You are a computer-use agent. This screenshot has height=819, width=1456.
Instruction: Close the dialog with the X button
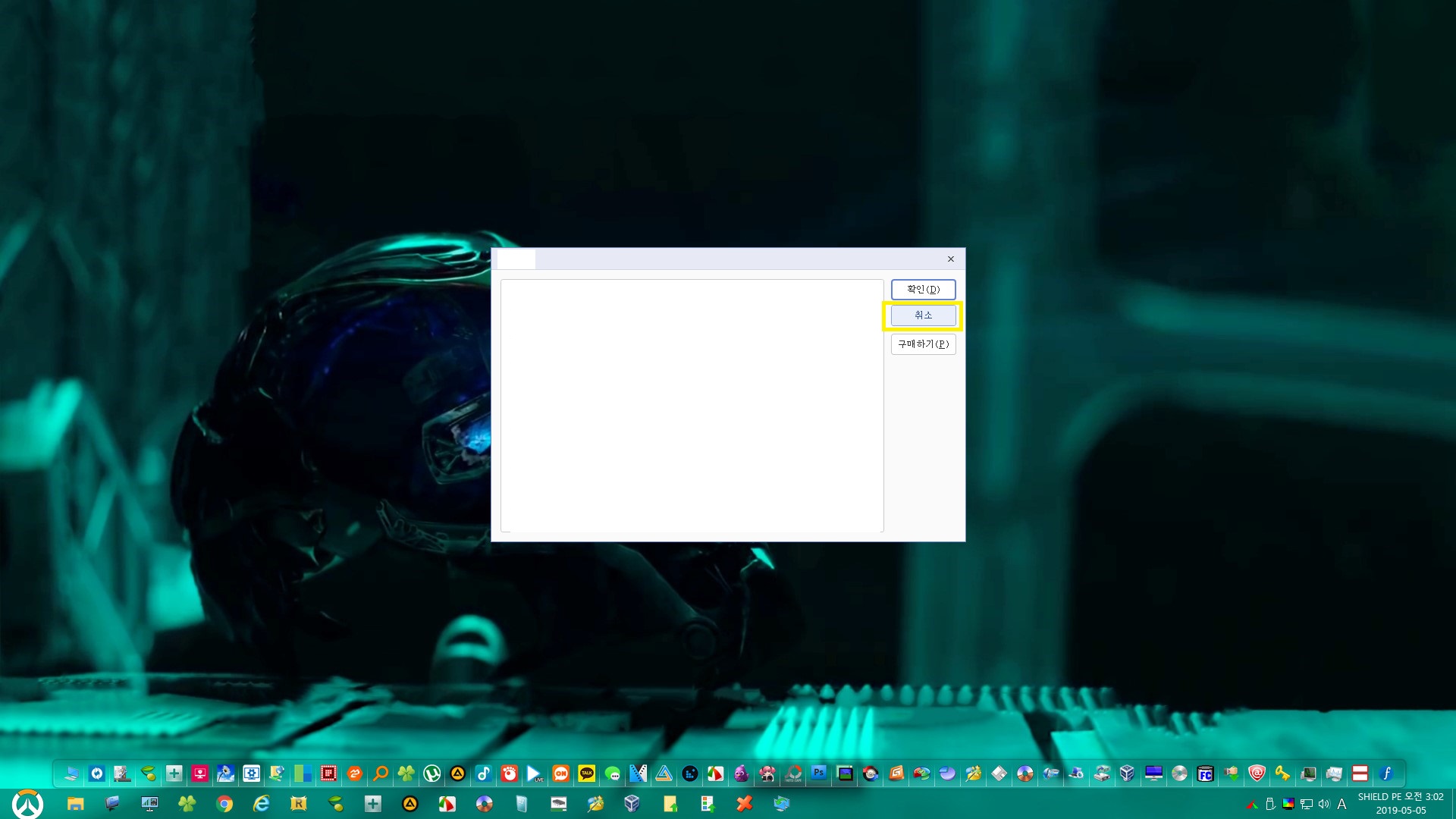point(950,259)
